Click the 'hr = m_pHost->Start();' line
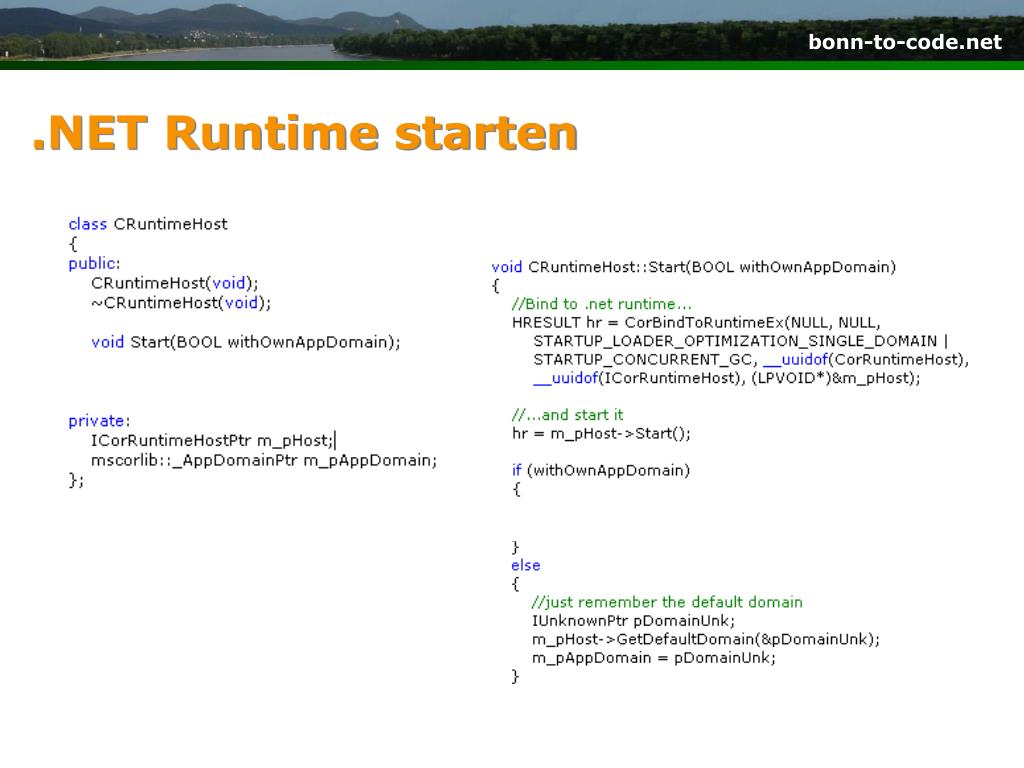The image size is (1024, 768). (x=601, y=434)
